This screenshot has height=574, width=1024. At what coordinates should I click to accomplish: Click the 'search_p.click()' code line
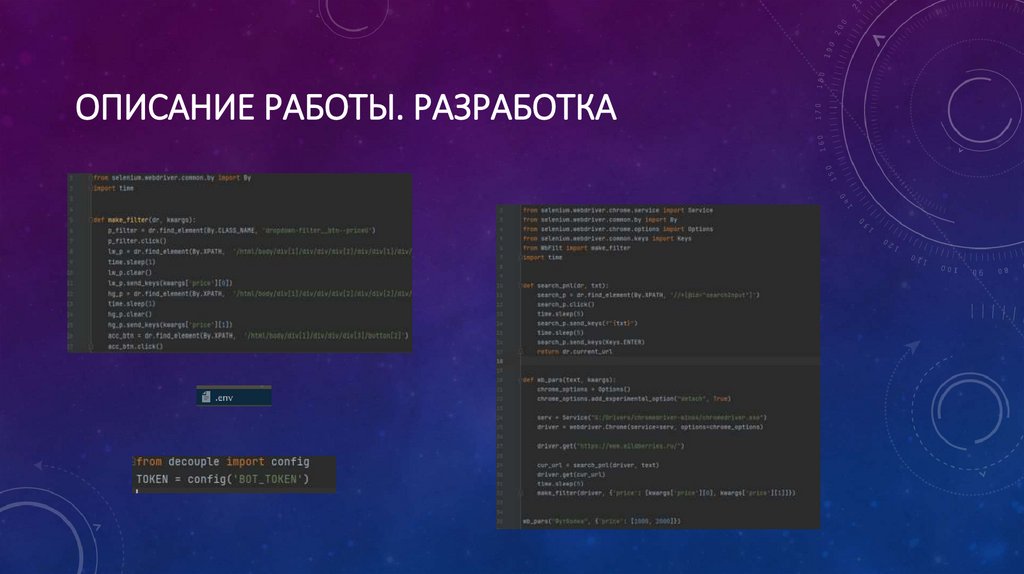click(566, 304)
